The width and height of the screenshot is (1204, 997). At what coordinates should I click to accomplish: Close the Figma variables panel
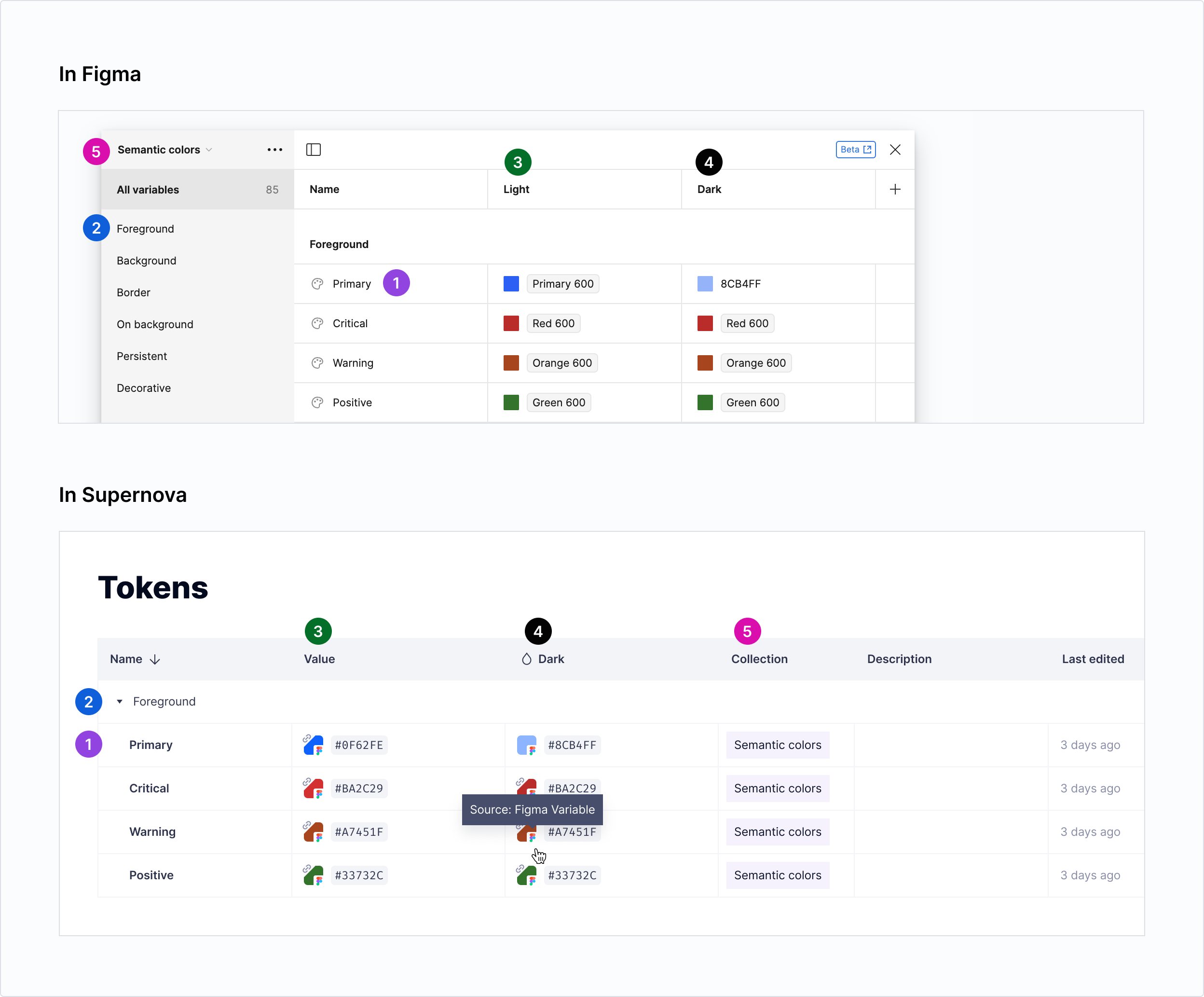point(895,150)
